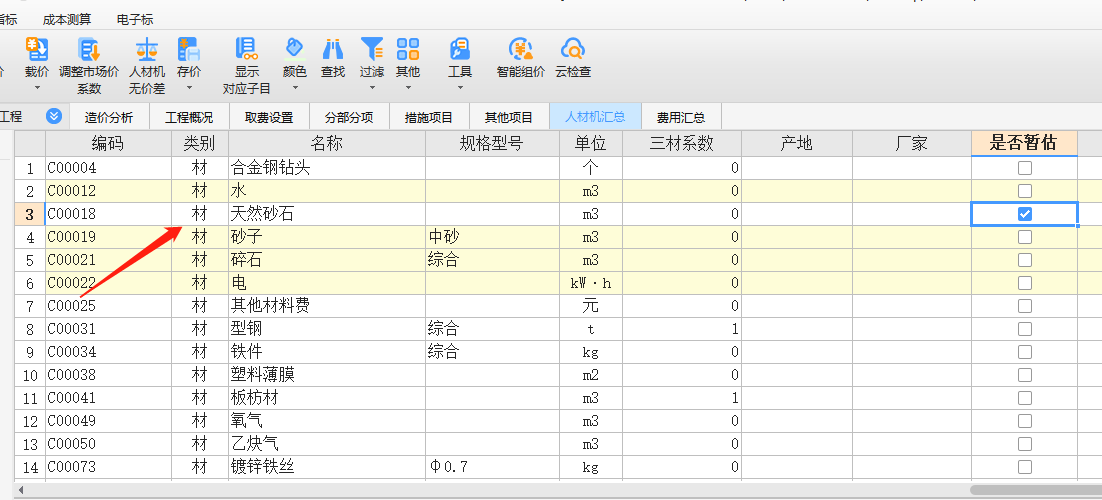Image resolution: width=1102 pixels, height=500 pixels.
Task: Select the 乙炔气 name cell
Action: [x=327, y=444]
